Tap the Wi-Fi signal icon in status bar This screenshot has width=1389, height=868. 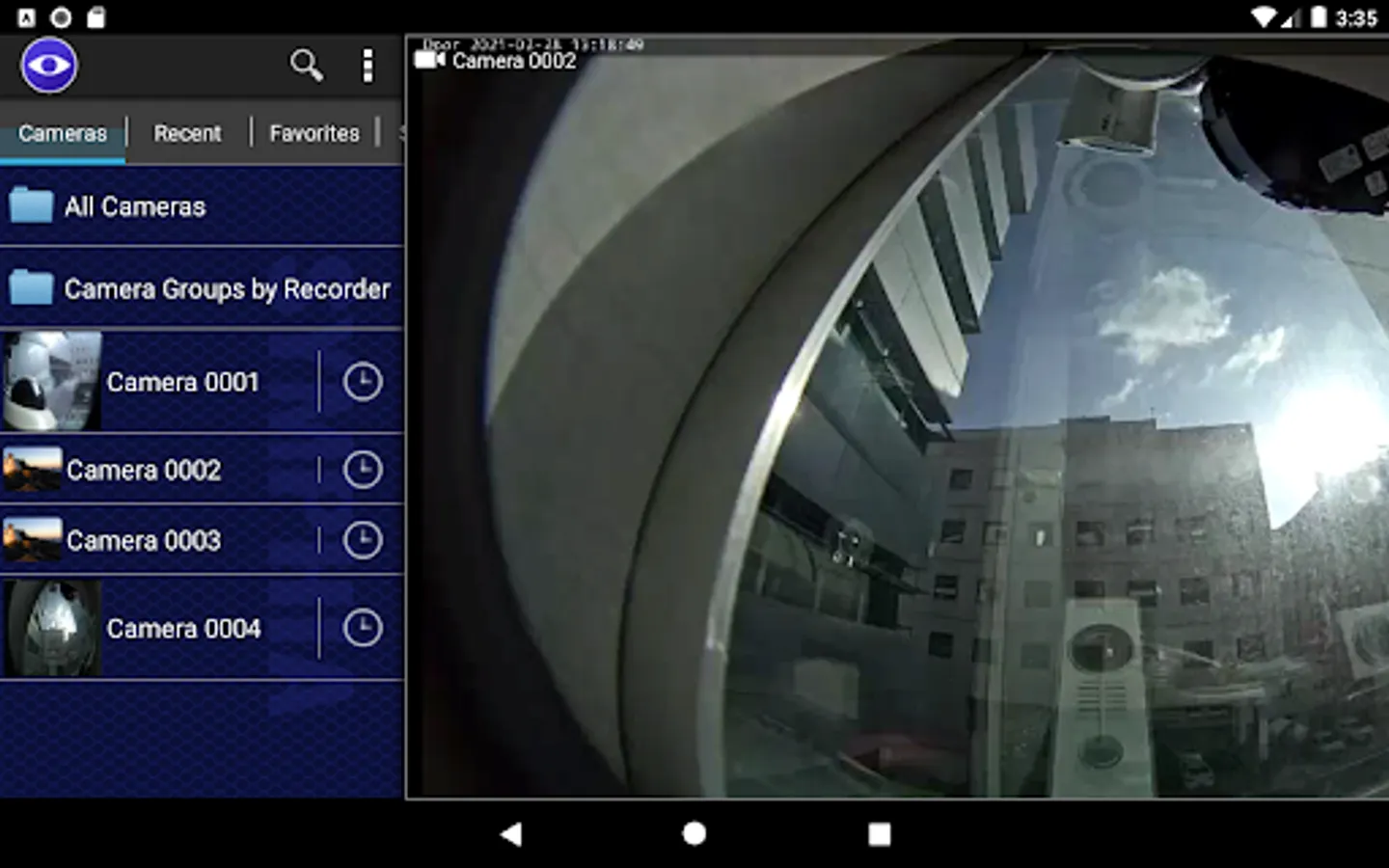[x=1263, y=17]
